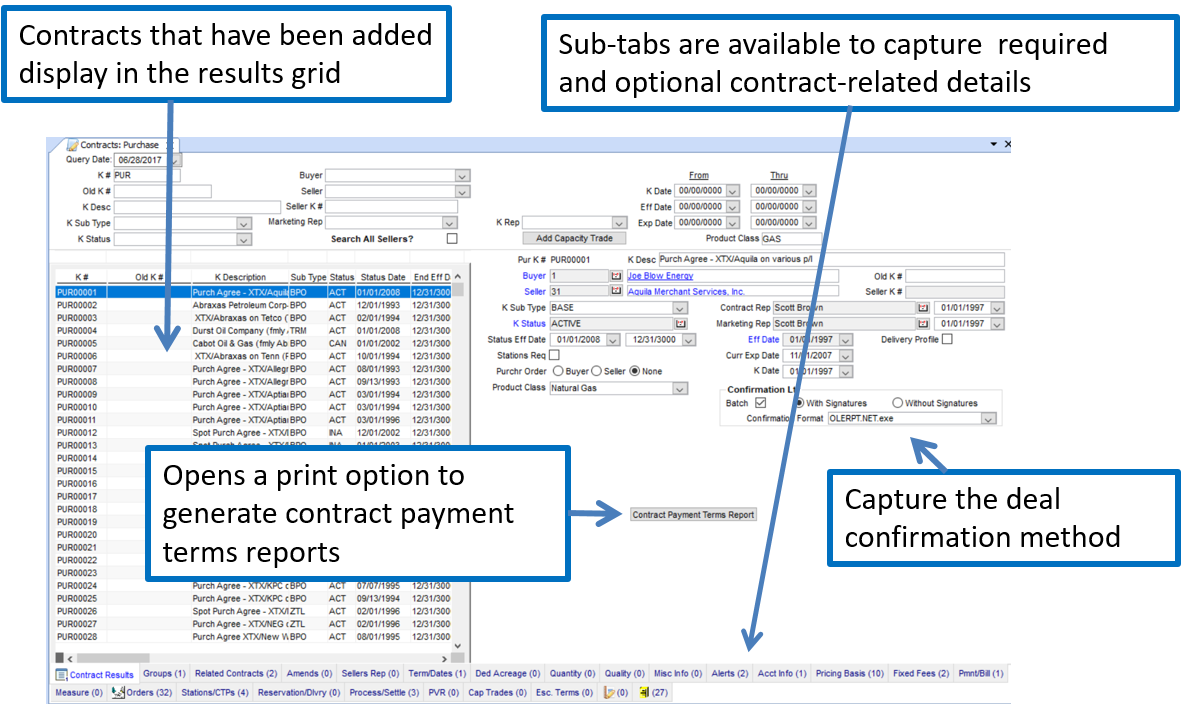Click the Marketing Rep lookup icon
The height and width of the screenshot is (706, 1183).
(x=923, y=324)
